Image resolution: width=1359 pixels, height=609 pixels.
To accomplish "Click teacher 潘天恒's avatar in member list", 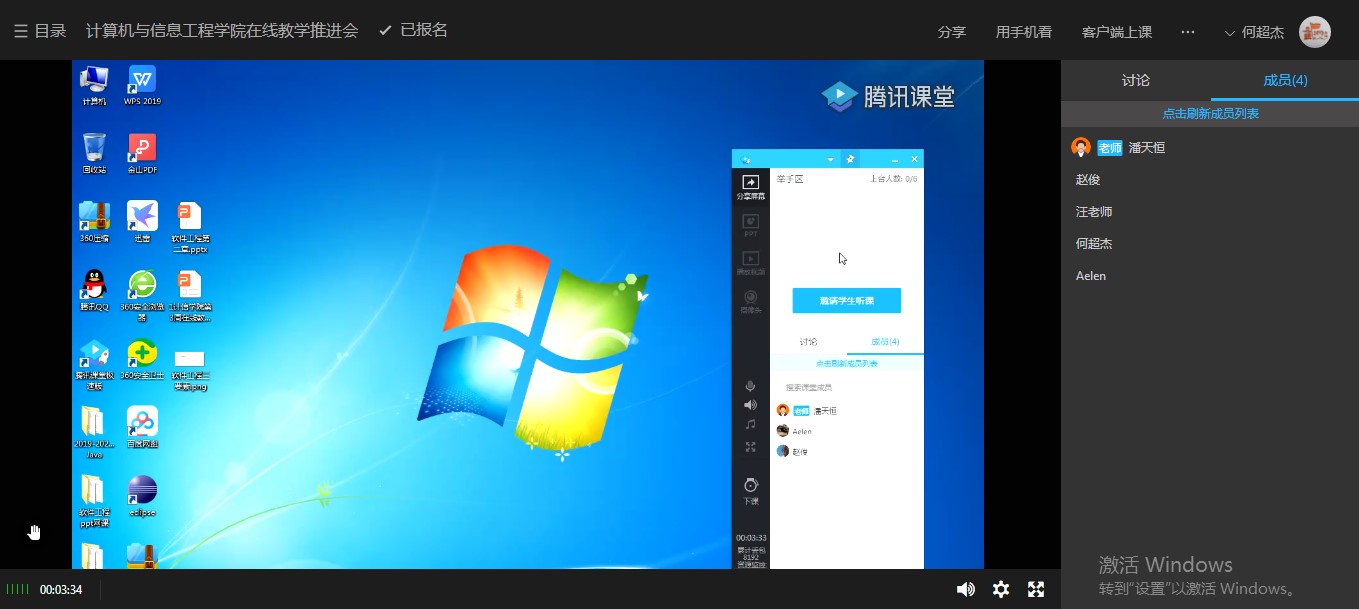I will coord(1081,148).
